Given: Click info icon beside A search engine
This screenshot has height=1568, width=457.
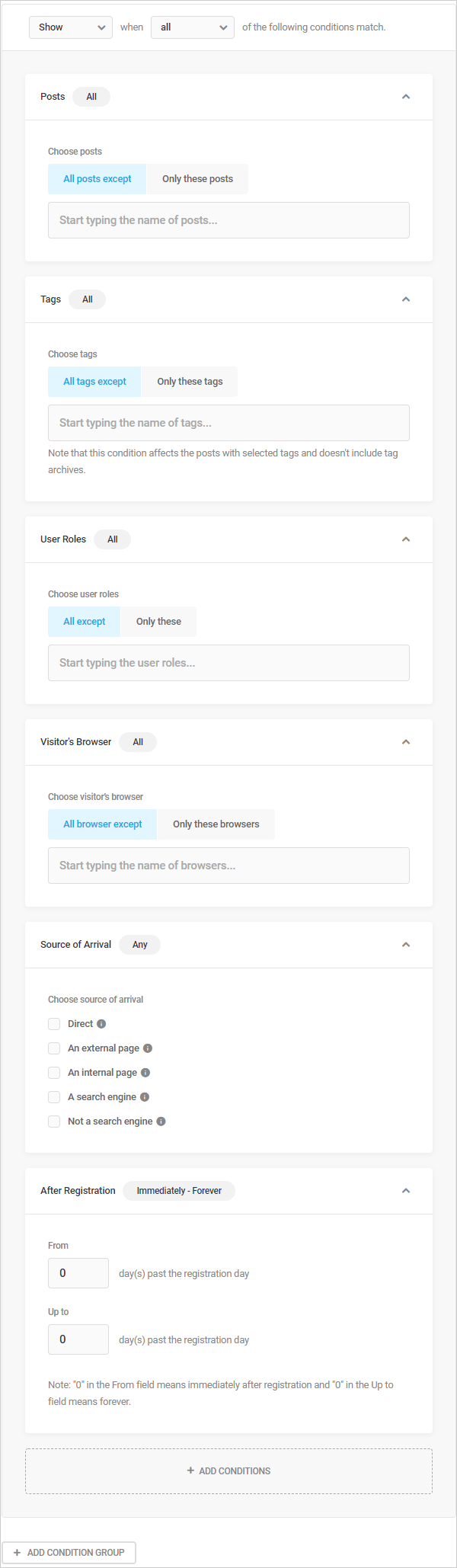Looking at the screenshot, I should click(x=145, y=1097).
